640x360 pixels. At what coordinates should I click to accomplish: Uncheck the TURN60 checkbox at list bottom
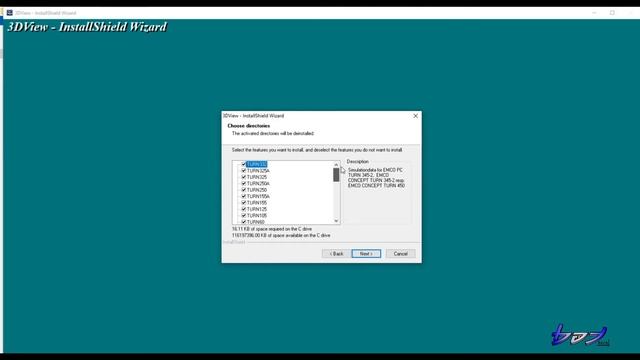click(x=244, y=222)
